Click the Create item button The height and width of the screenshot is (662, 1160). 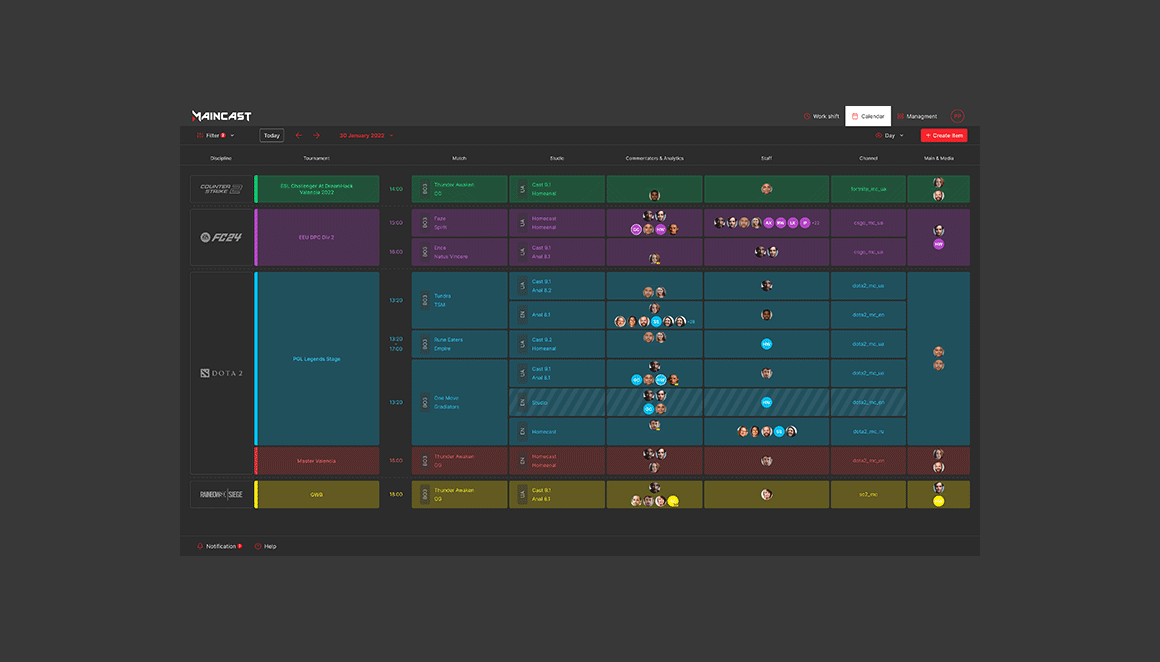[x=943, y=135]
